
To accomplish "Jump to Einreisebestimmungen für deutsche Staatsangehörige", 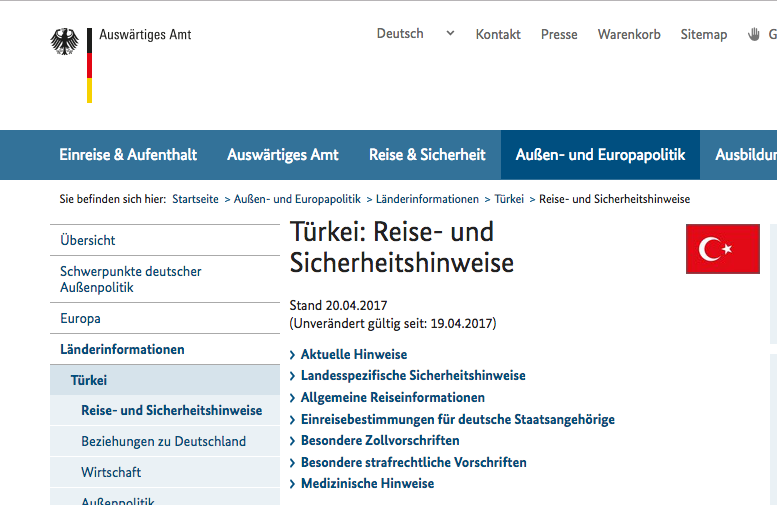I will click(x=458, y=419).
